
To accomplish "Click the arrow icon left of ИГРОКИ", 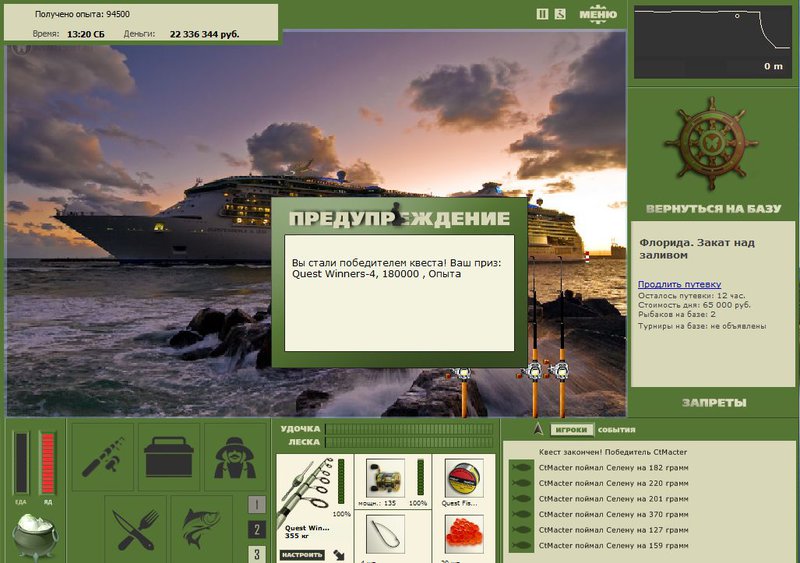I will tap(538, 429).
